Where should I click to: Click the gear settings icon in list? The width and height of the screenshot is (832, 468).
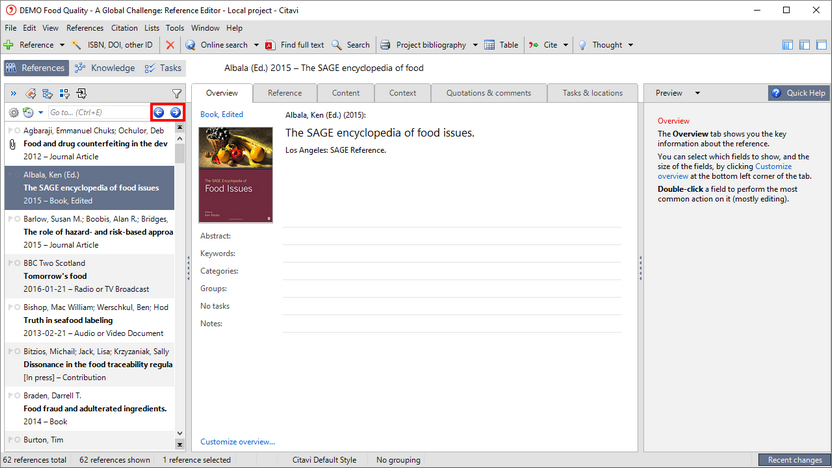[14, 112]
